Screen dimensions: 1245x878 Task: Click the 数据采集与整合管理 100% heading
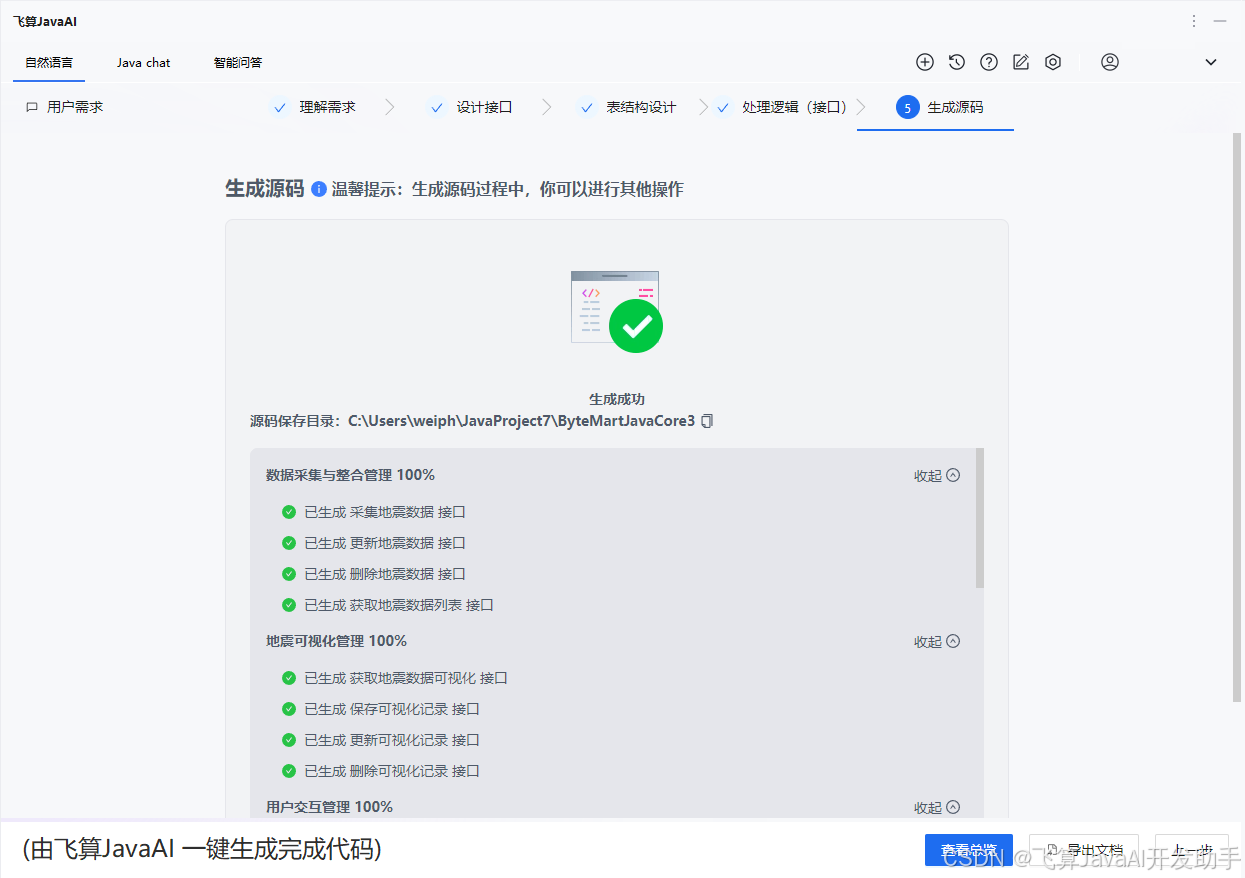pyautogui.click(x=350, y=475)
